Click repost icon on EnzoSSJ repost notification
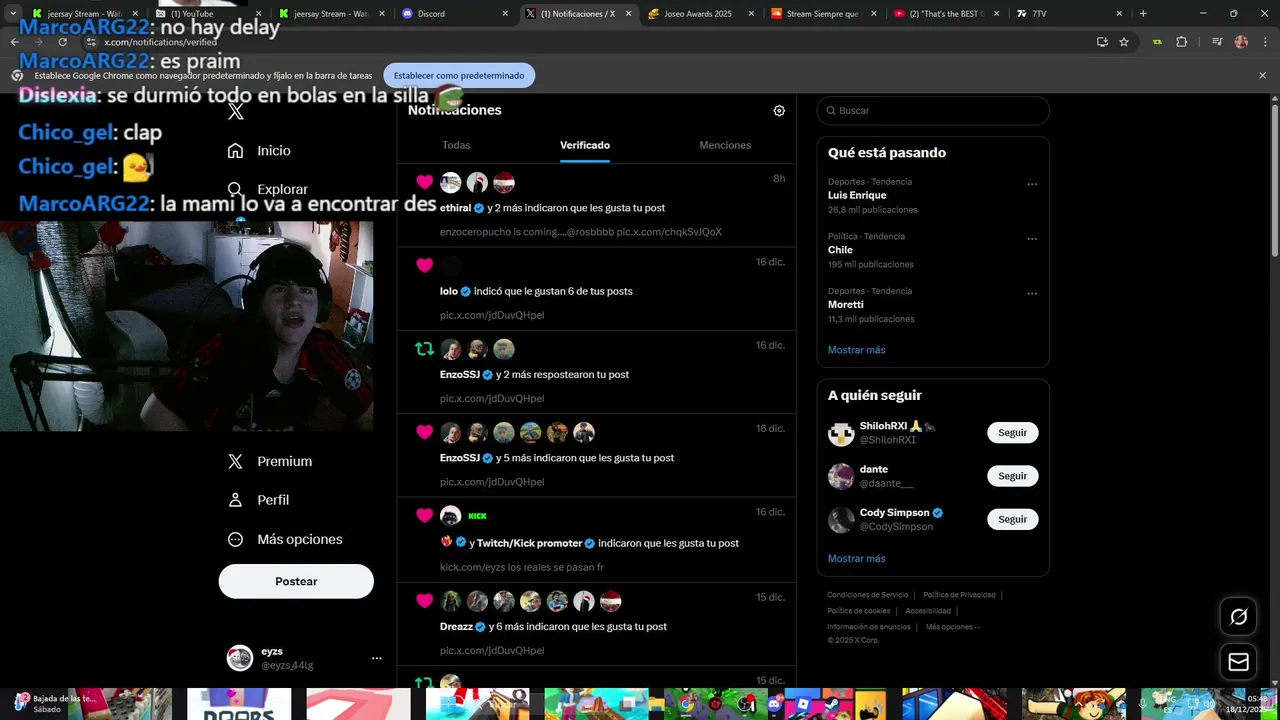1280x720 pixels. [425, 349]
